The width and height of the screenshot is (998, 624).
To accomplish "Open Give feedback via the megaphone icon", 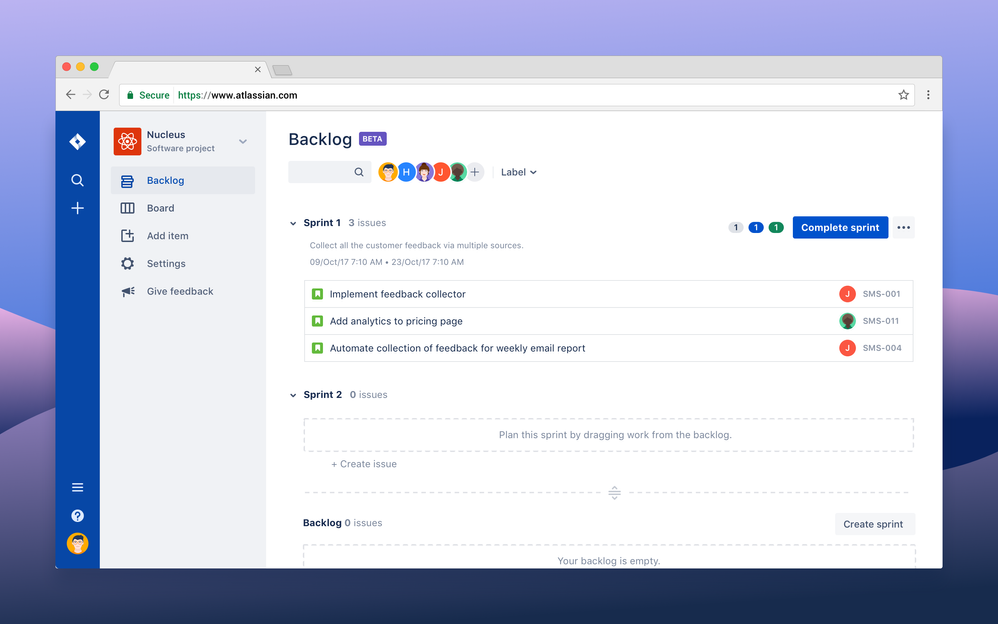I will tap(127, 291).
